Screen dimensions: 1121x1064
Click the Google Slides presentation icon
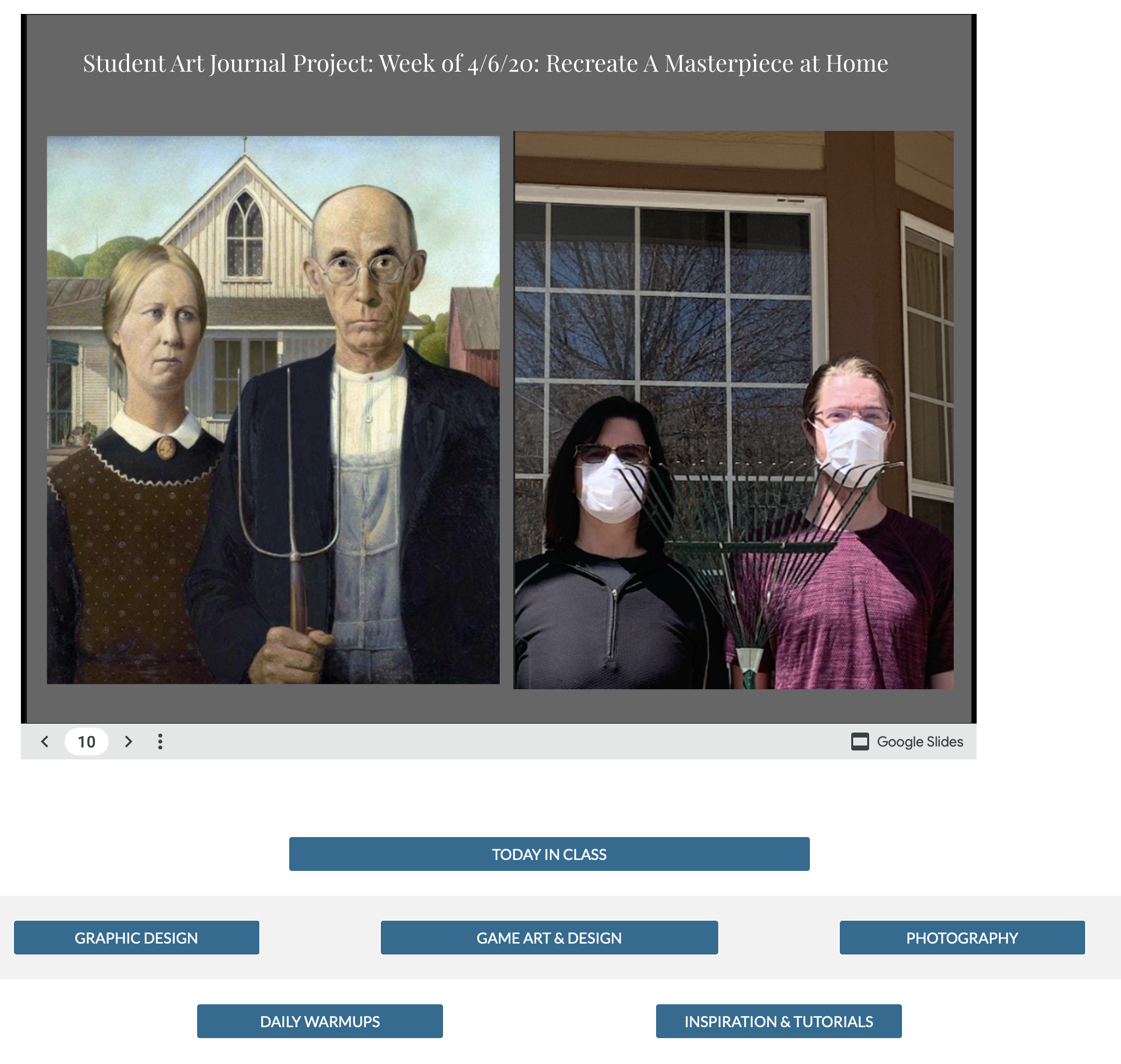pos(860,742)
